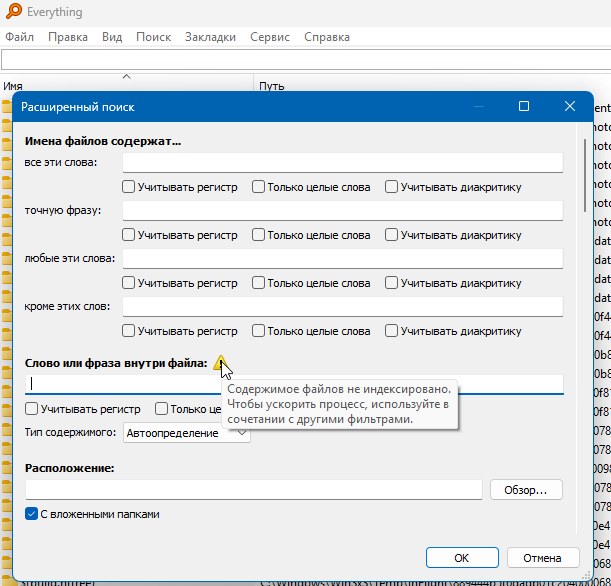Toggle Учитывать регистр under любые эти слова

tap(128, 282)
